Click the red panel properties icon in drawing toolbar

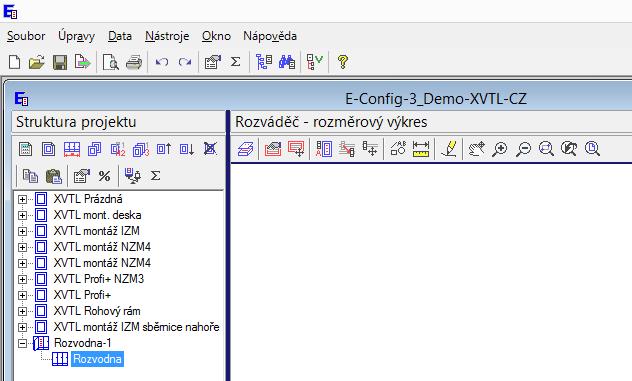tap(273, 149)
